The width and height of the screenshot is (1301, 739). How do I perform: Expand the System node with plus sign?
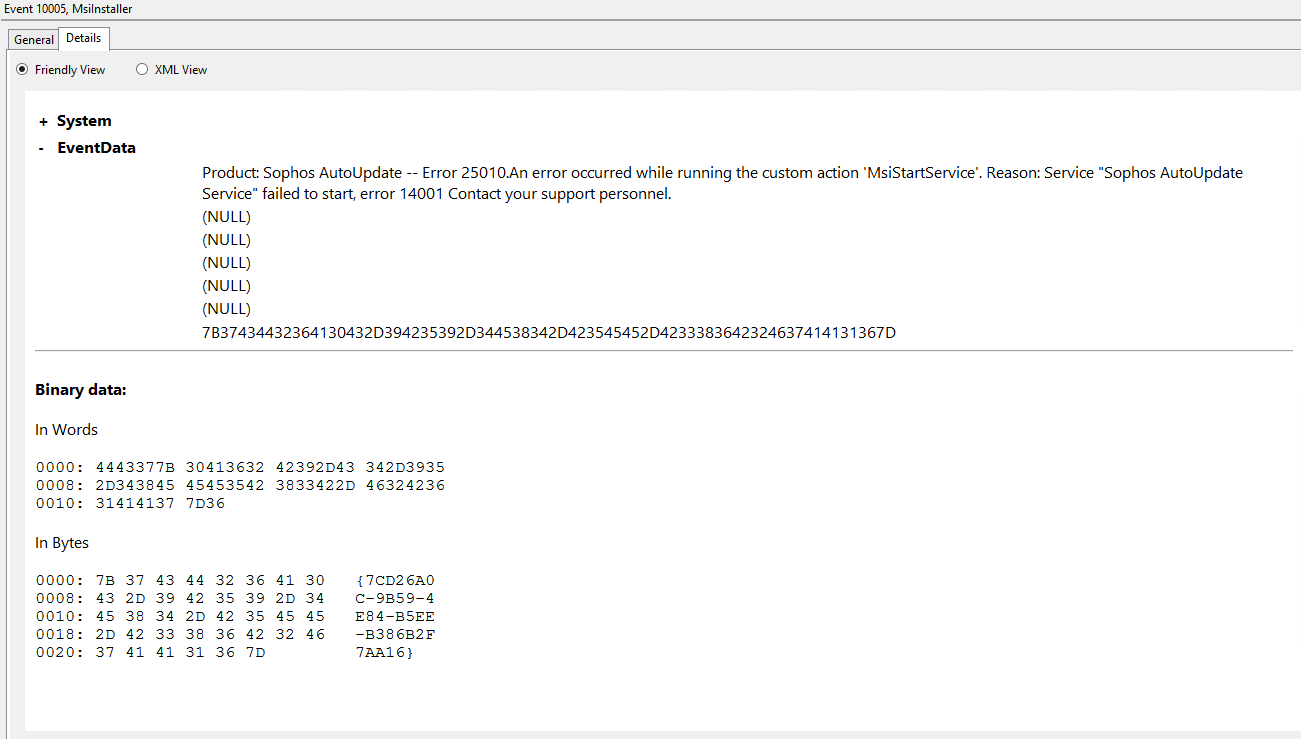coord(43,121)
